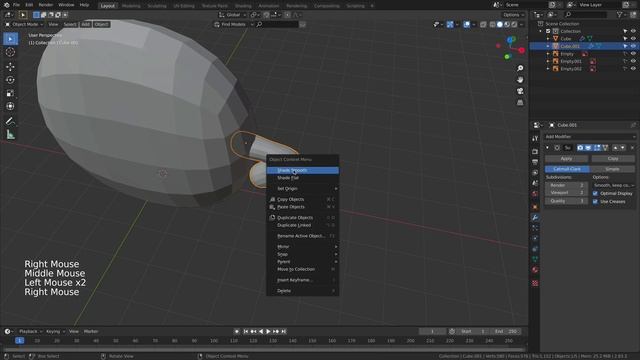Select the Cursor tool

10,52
